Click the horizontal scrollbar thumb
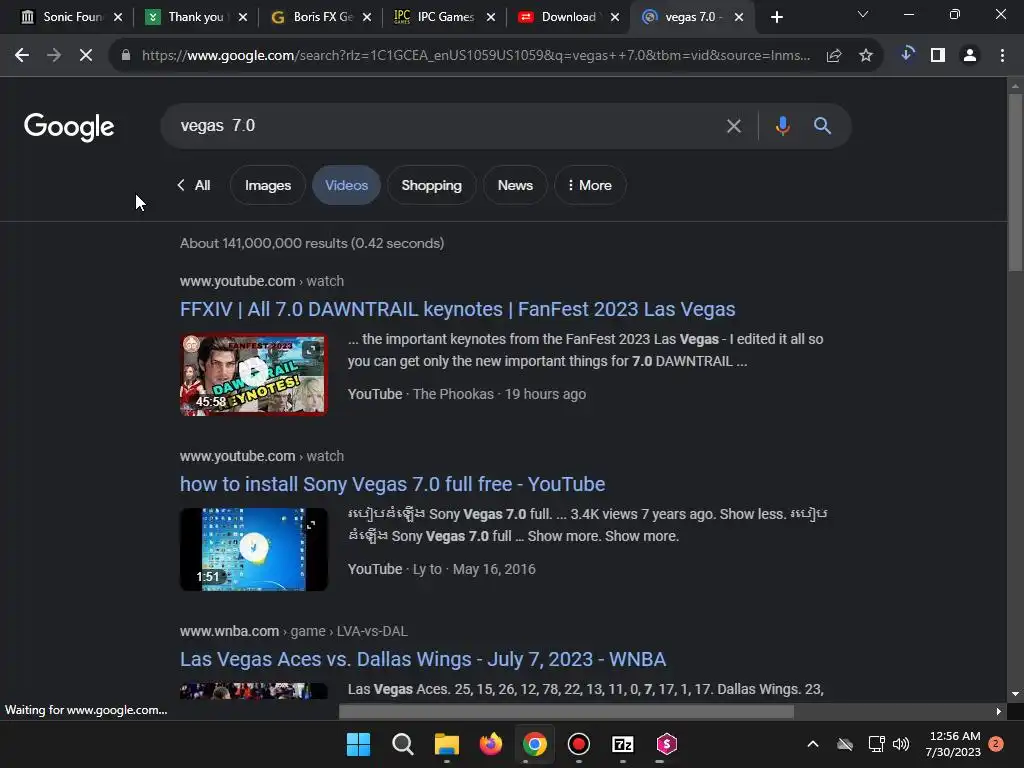The height and width of the screenshot is (768, 1024). [x=566, y=711]
